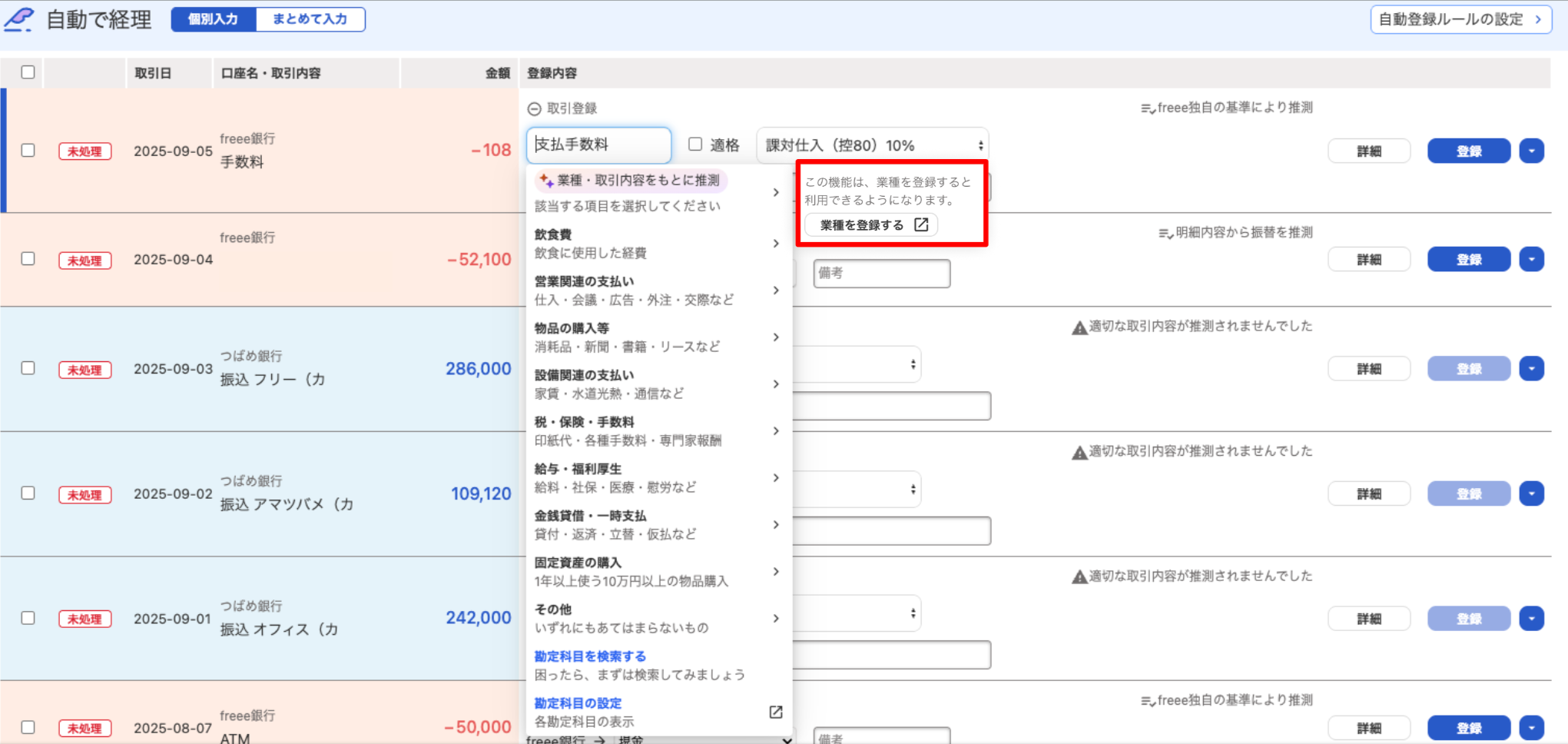Viewport: 1568px width, 744px height.
Task: Click the minus circle icon beside 取引登録
Action: point(535,109)
